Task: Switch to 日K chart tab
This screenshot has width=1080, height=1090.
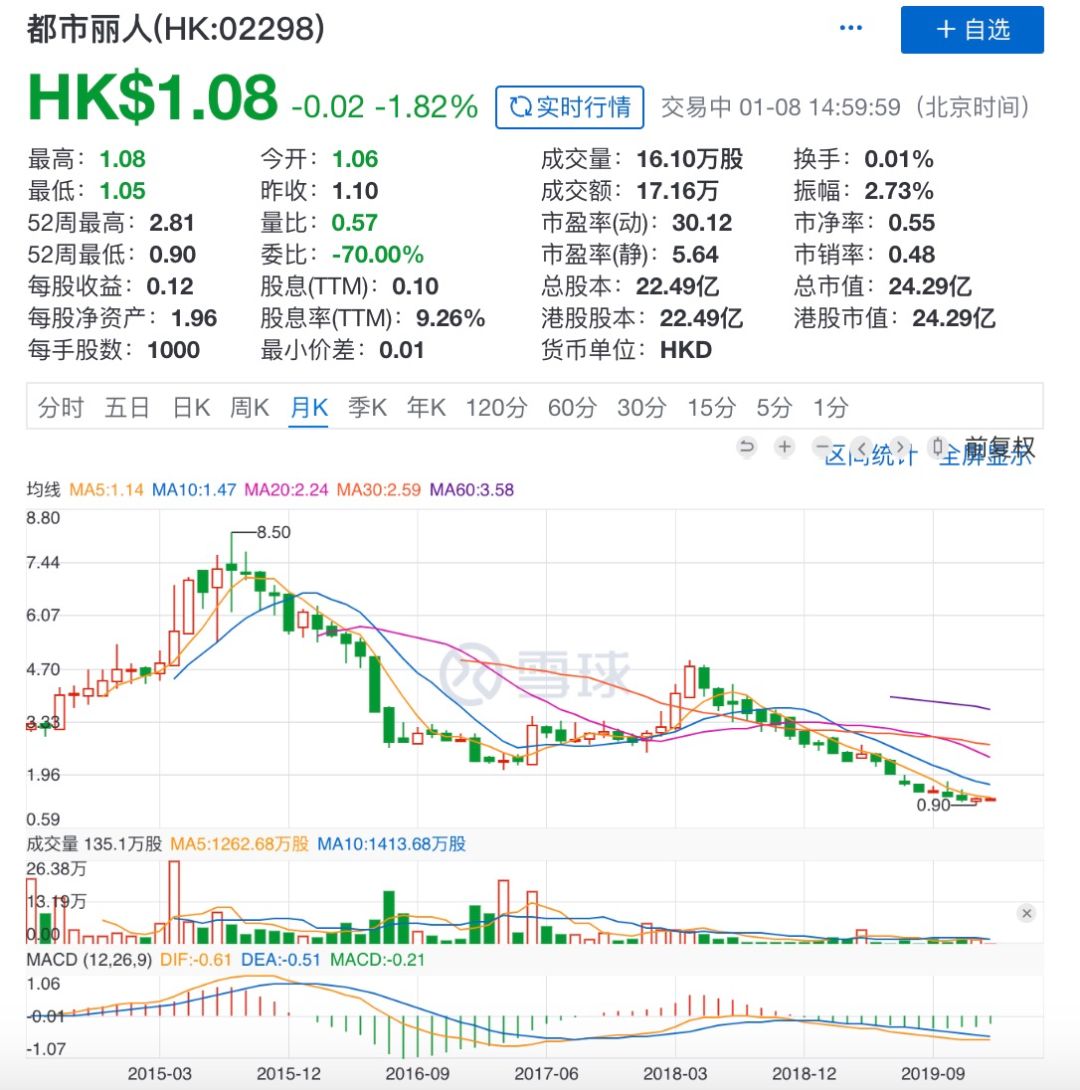Action: [191, 407]
